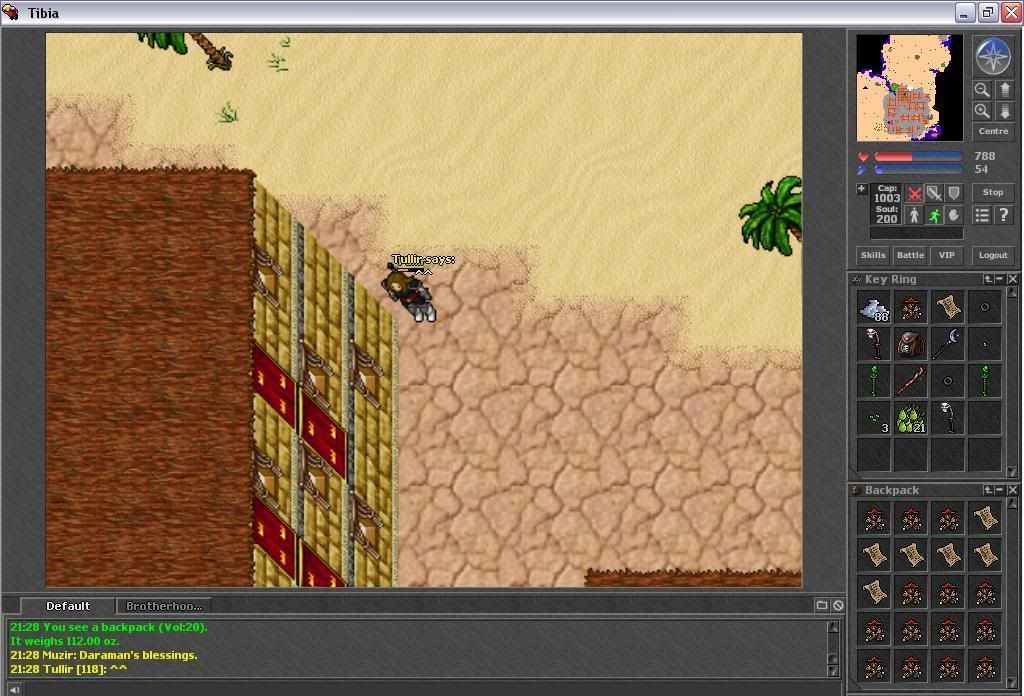Select the skull-marked backpack in Key Ring
This screenshot has height=696, width=1024.
pyautogui.click(x=911, y=344)
